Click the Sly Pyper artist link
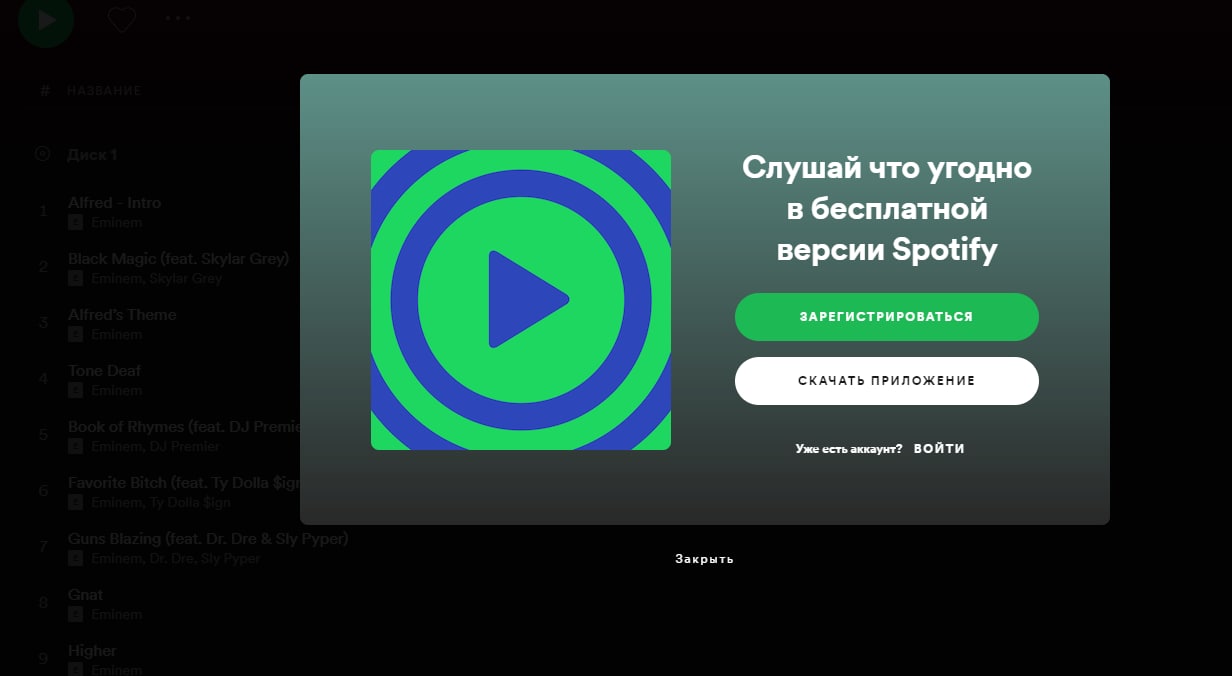Image resolution: width=1232 pixels, height=676 pixels. click(x=230, y=558)
